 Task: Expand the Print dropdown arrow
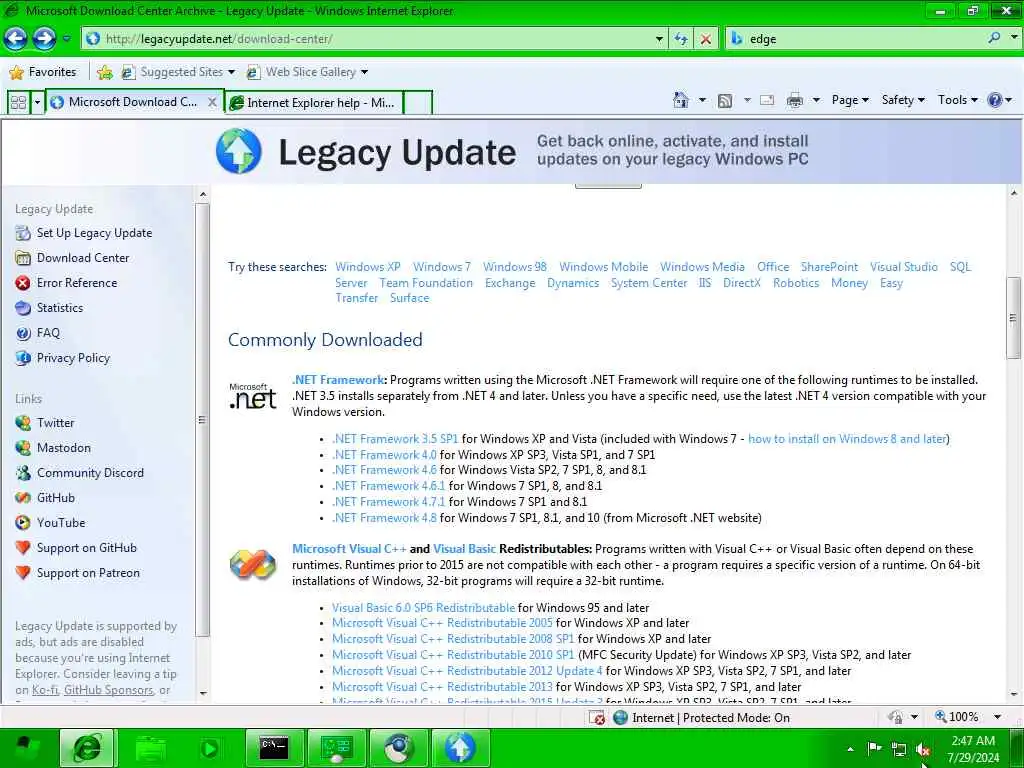tap(816, 100)
